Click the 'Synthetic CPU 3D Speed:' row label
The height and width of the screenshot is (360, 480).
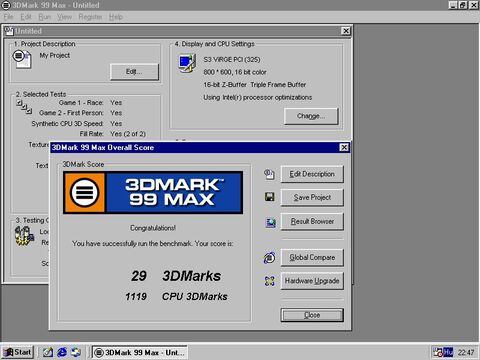(67, 124)
